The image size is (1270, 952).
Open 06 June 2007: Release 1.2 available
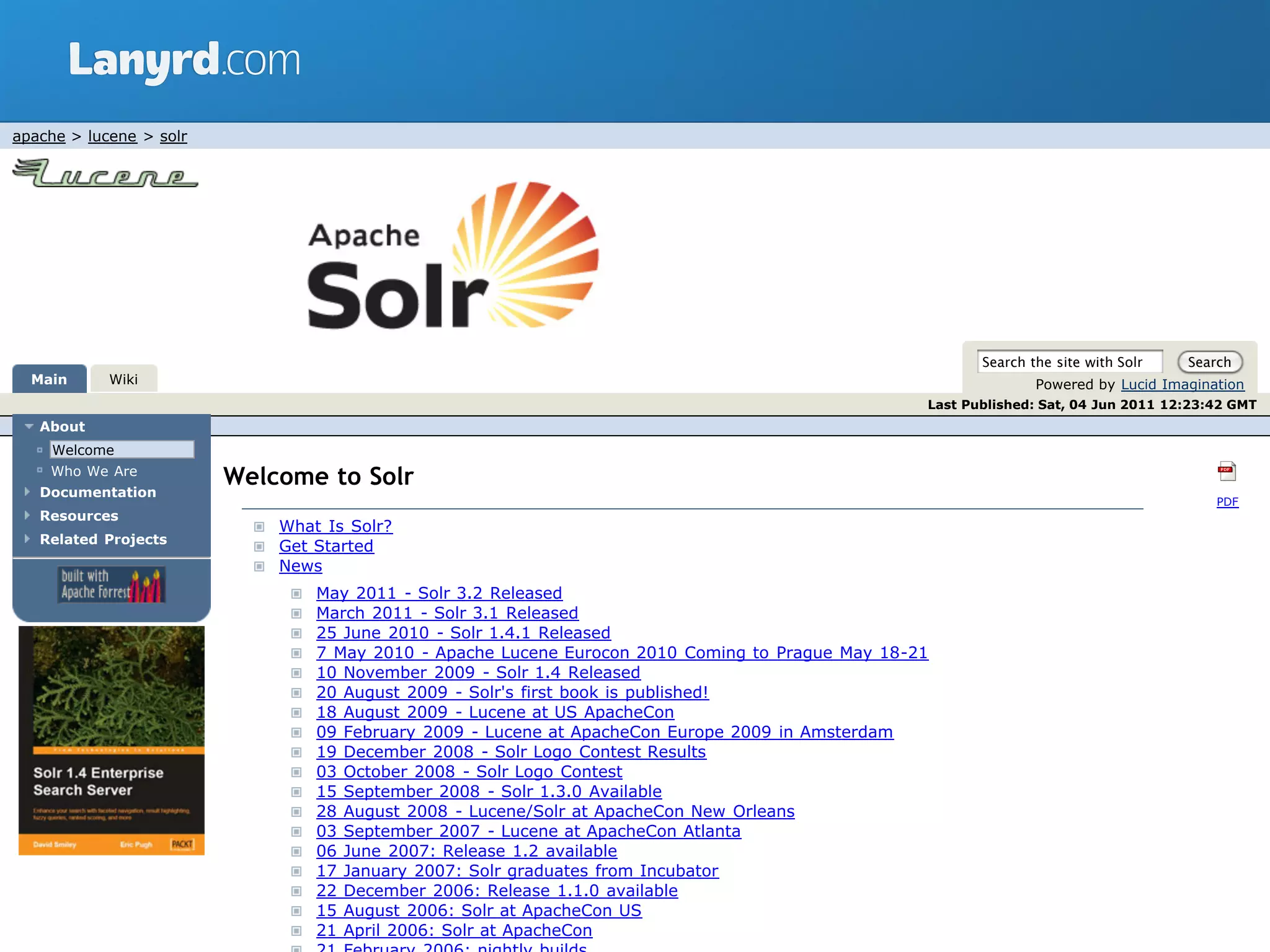[466, 851]
